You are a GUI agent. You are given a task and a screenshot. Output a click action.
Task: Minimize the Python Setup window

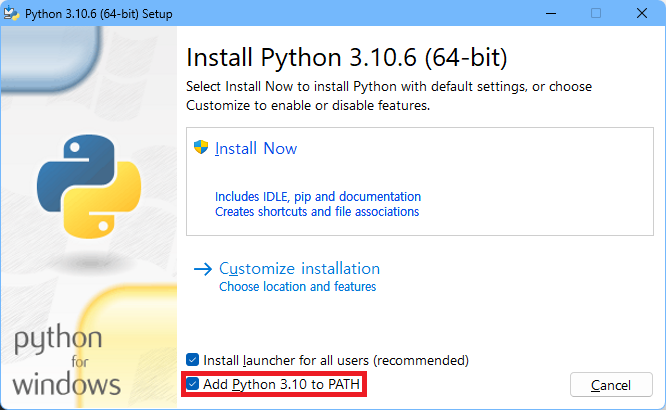[x=551, y=14]
